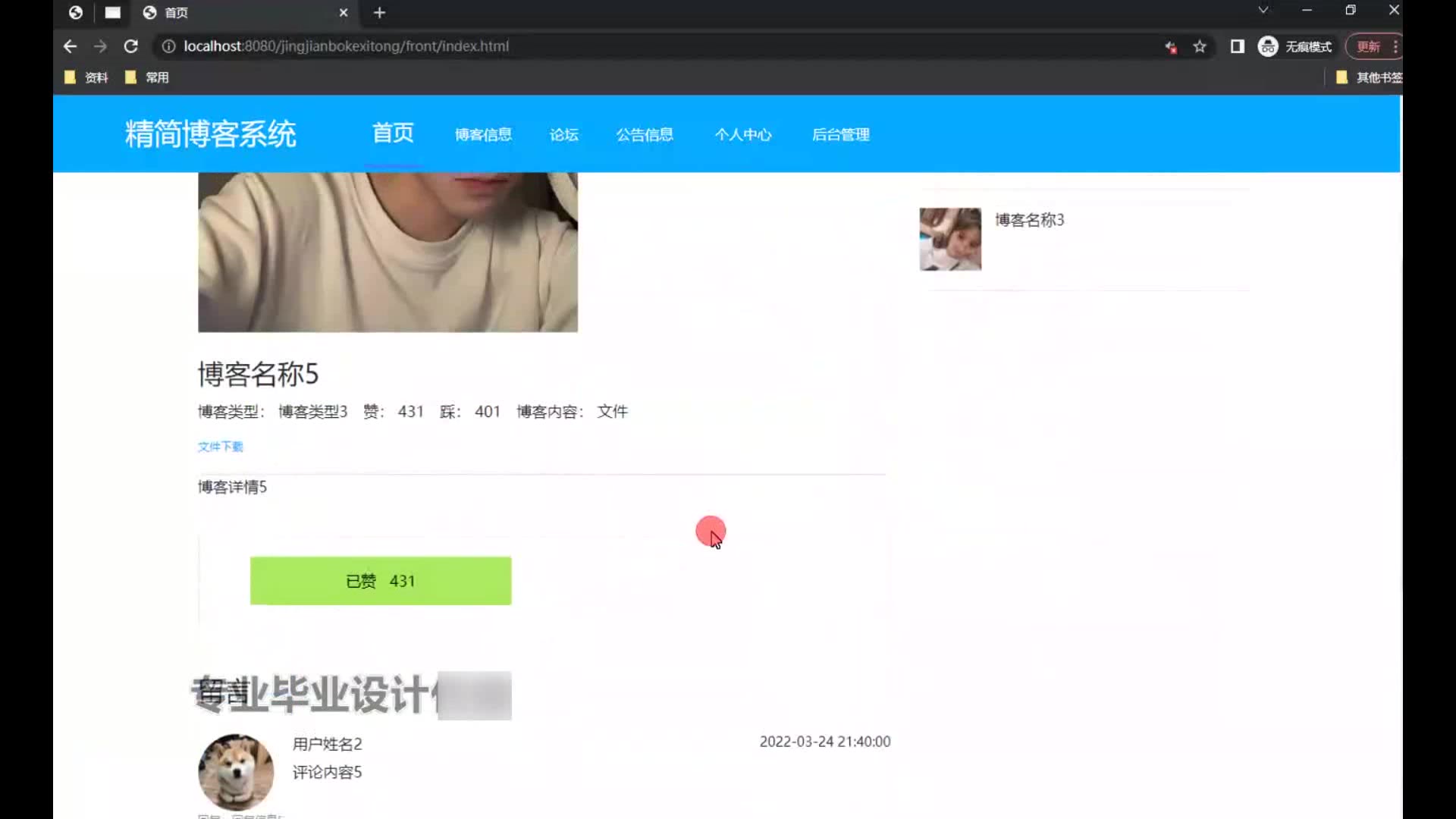Open the 资料 bookmarks folder
This screenshot has height=819, width=1456.
[87, 77]
